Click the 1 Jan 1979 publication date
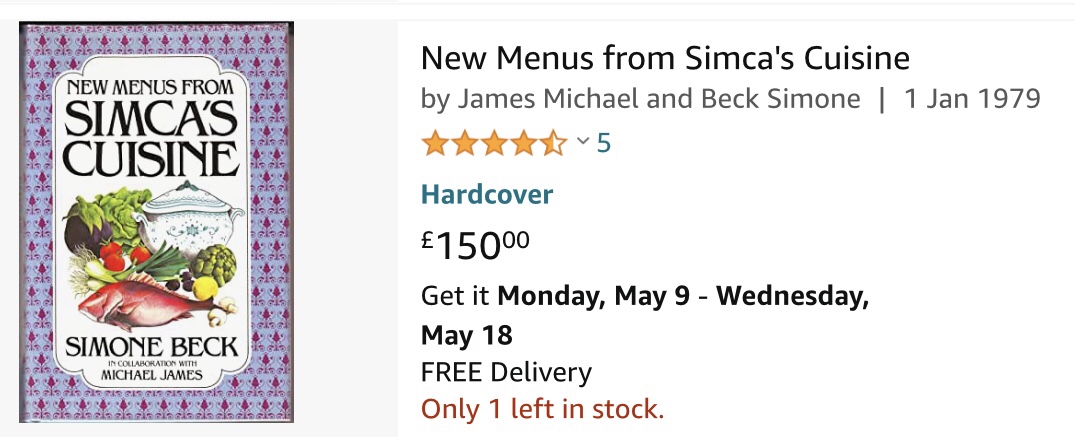 tap(972, 99)
